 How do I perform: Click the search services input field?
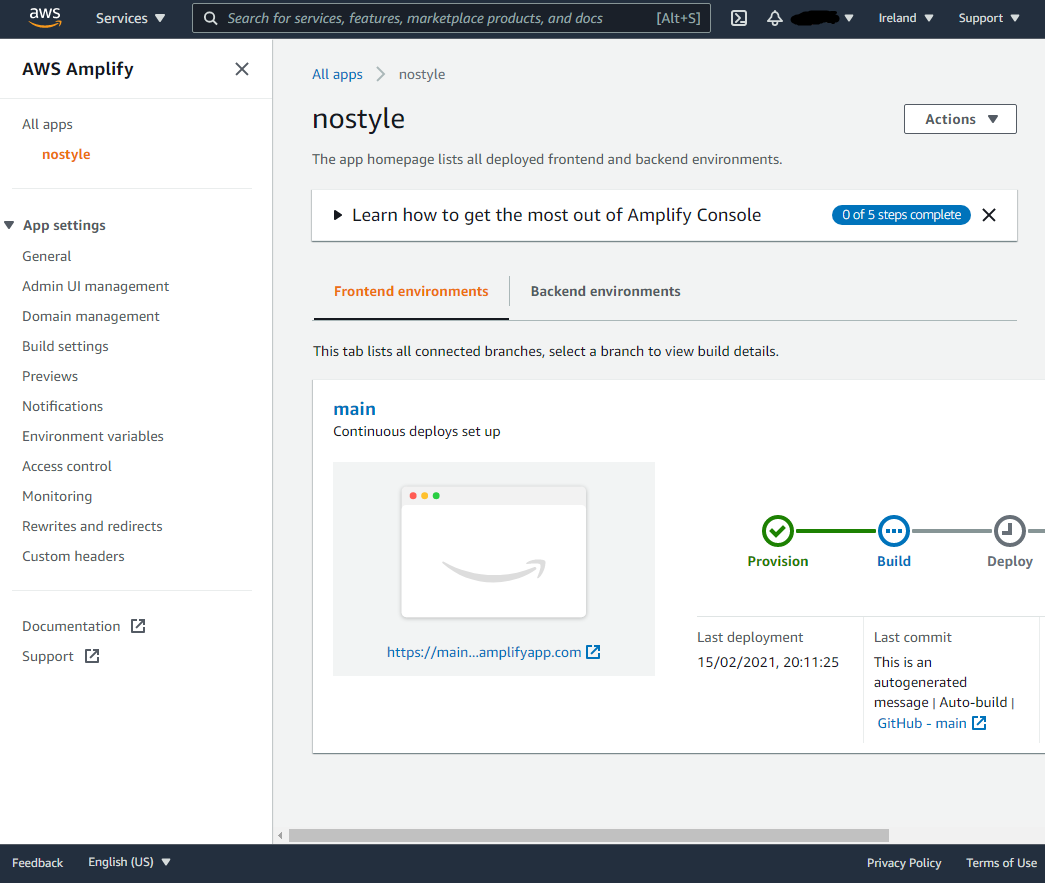(451, 18)
